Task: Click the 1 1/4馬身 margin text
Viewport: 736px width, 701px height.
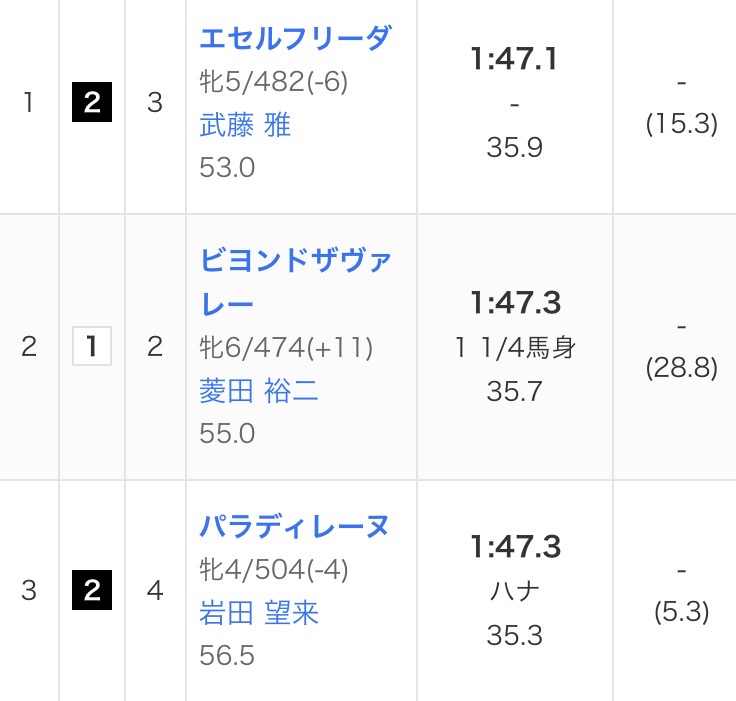Action: (x=515, y=347)
